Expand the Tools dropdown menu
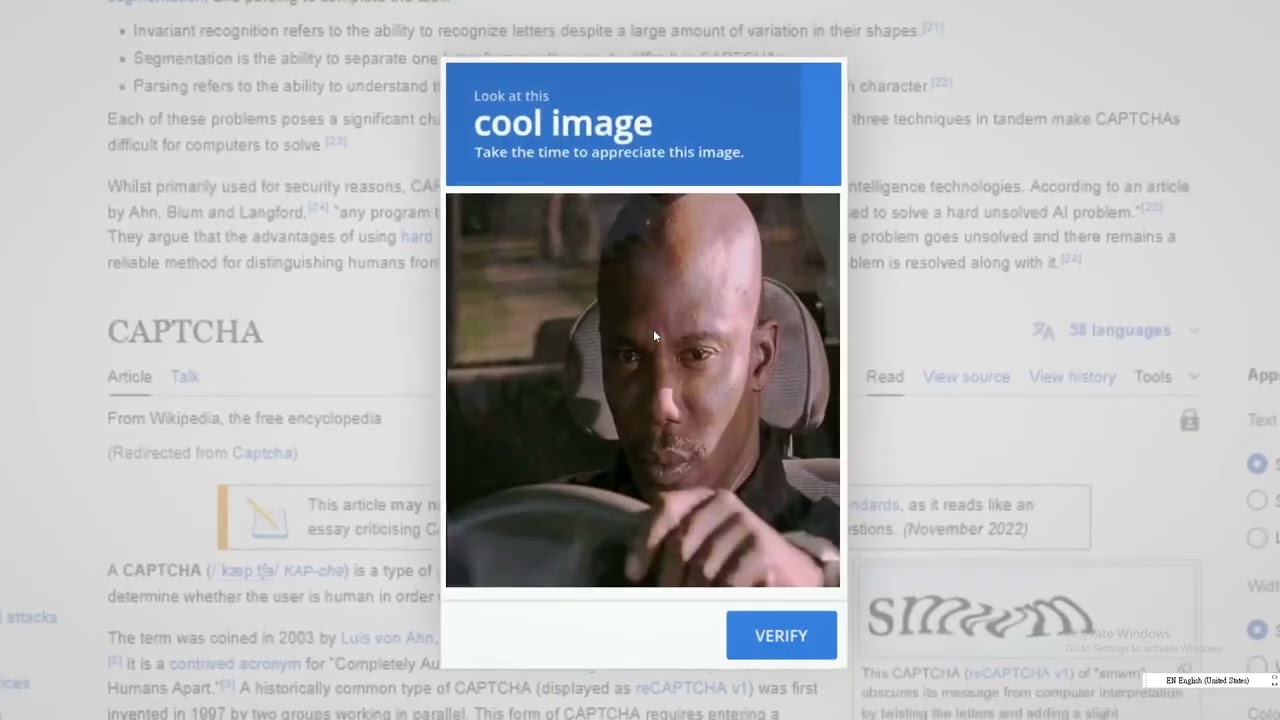Image resolution: width=1280 pixels, height=720 pixels. (x=1166, y=376)
